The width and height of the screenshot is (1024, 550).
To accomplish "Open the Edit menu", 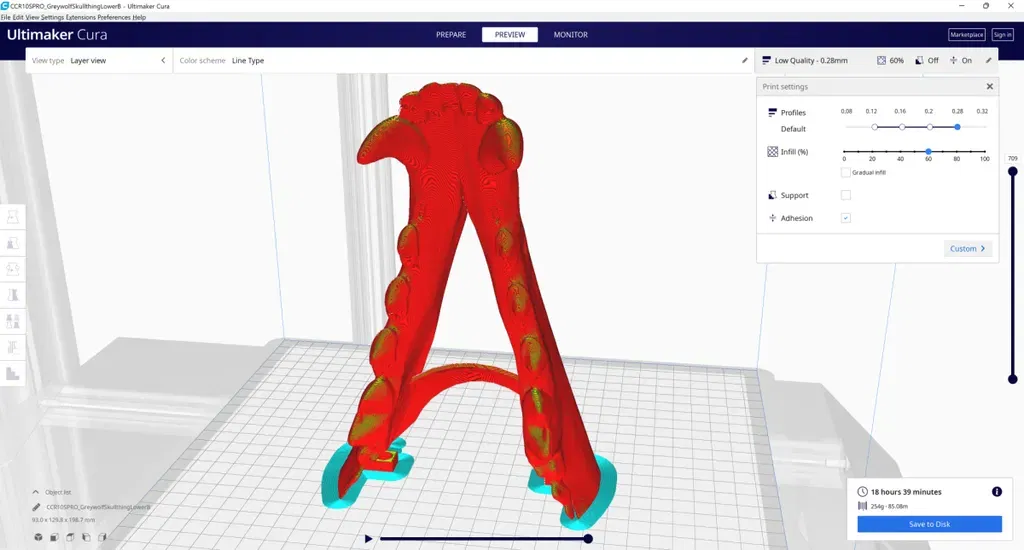I will pos(18,17).
